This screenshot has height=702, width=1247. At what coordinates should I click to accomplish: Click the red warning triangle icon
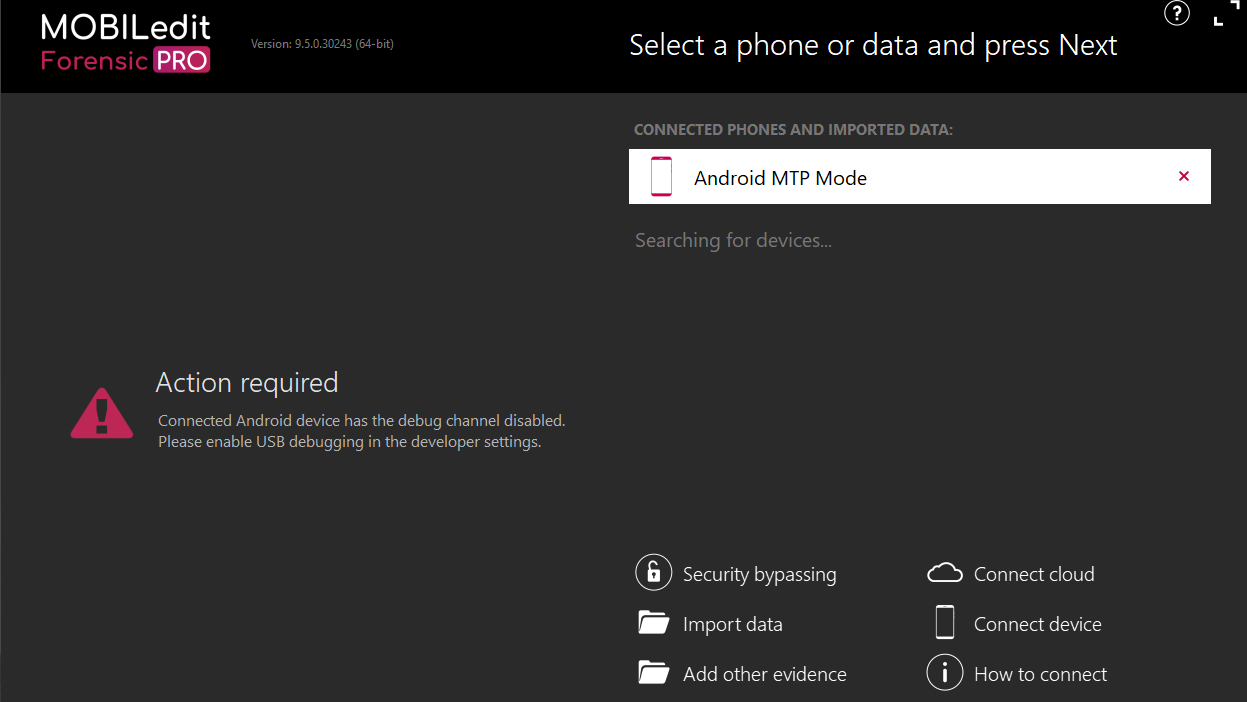click(x=102, y=412)
